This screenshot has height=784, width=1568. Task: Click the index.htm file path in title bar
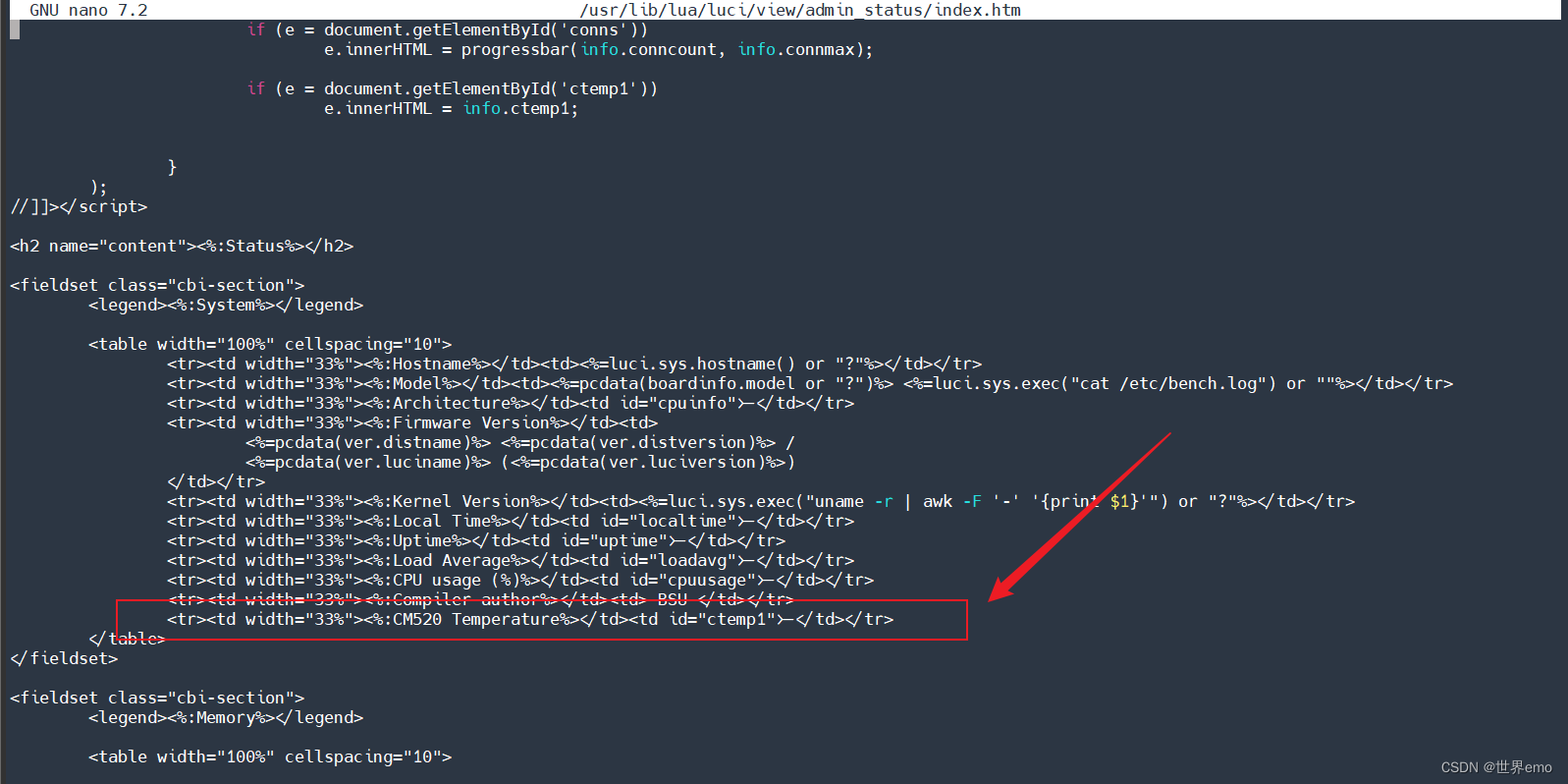(800, 10)
